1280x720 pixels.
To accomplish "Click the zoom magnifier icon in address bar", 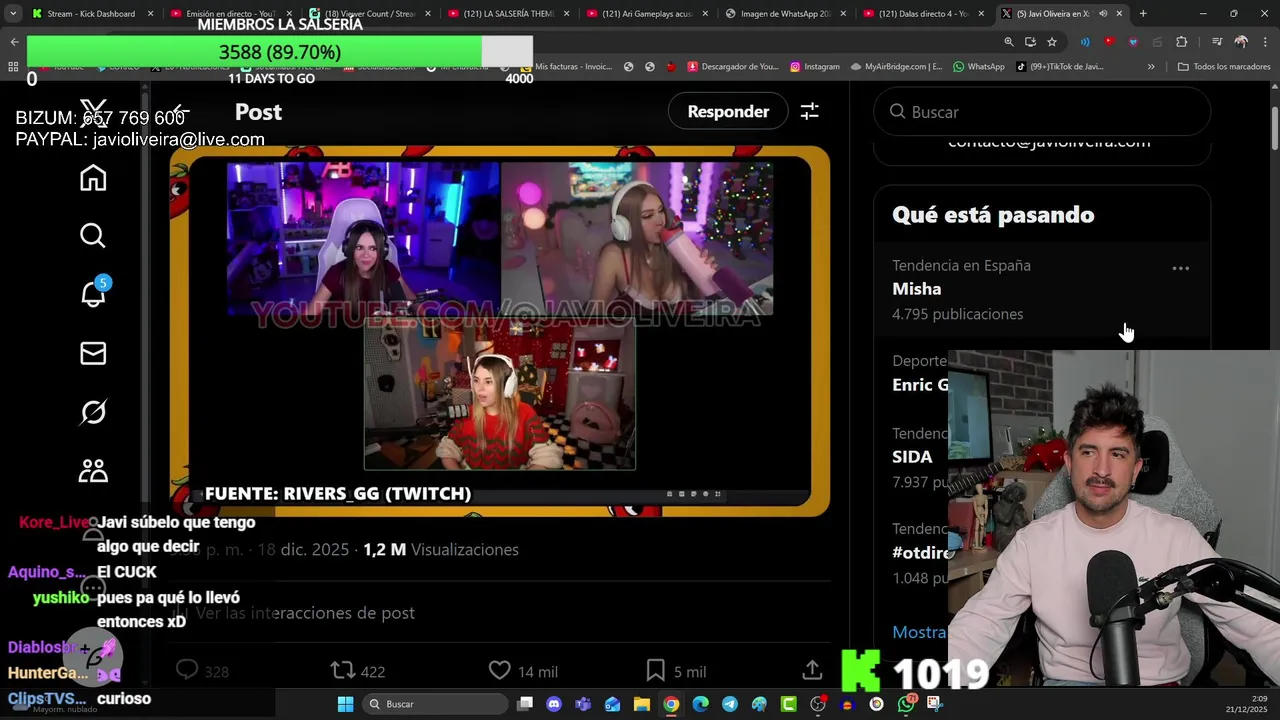I will coord(1009,42).
